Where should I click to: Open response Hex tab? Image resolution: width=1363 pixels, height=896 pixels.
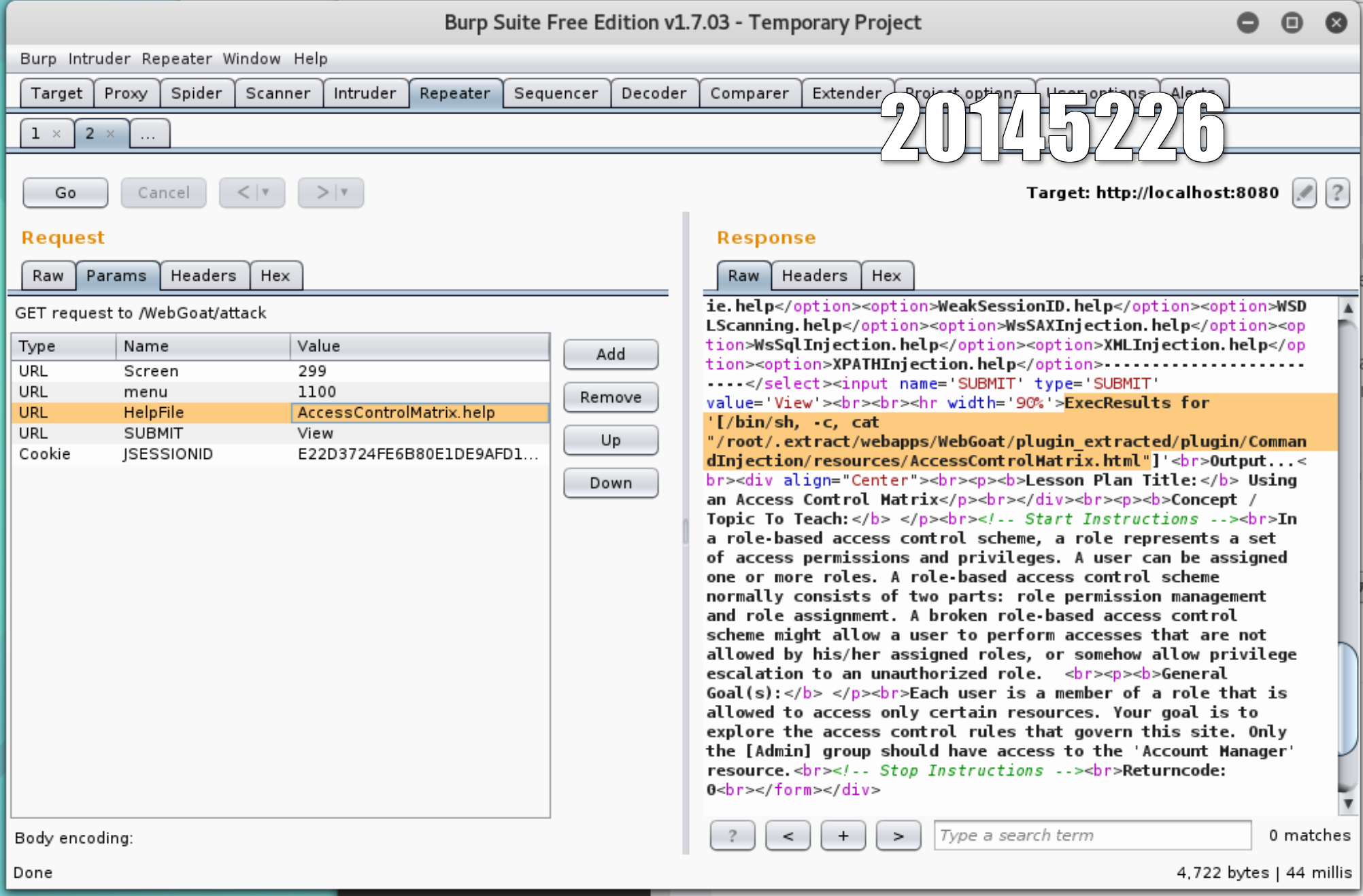pyautogui.click(x=887, y=276)
